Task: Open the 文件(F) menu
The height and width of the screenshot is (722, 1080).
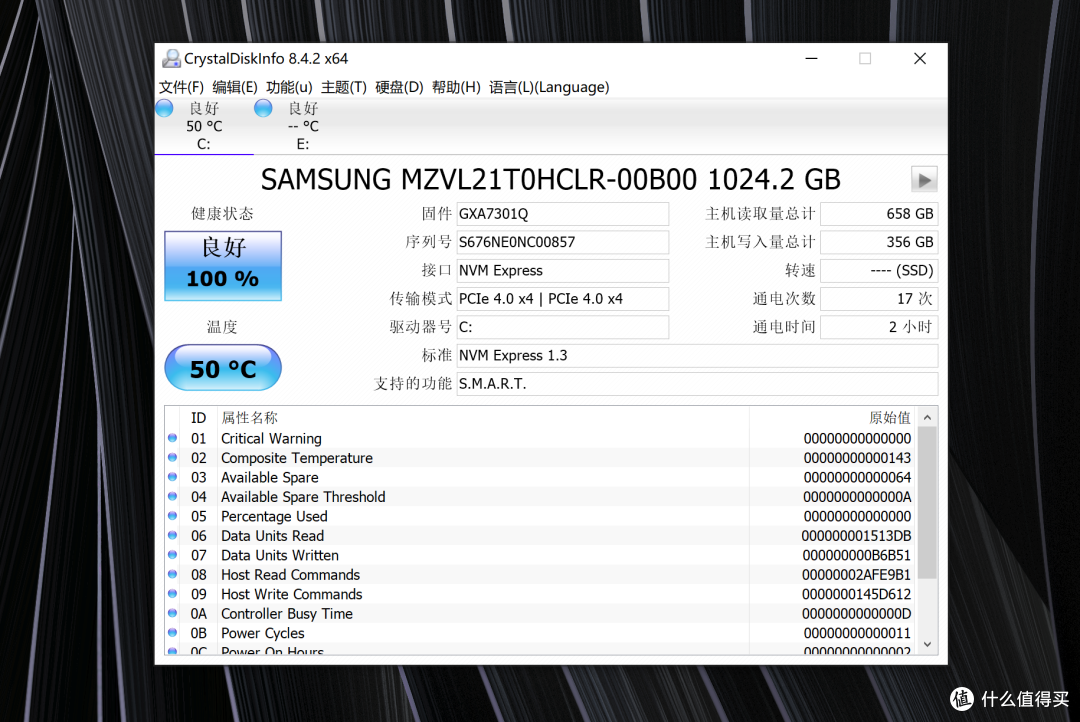Action: coord(181,87)
